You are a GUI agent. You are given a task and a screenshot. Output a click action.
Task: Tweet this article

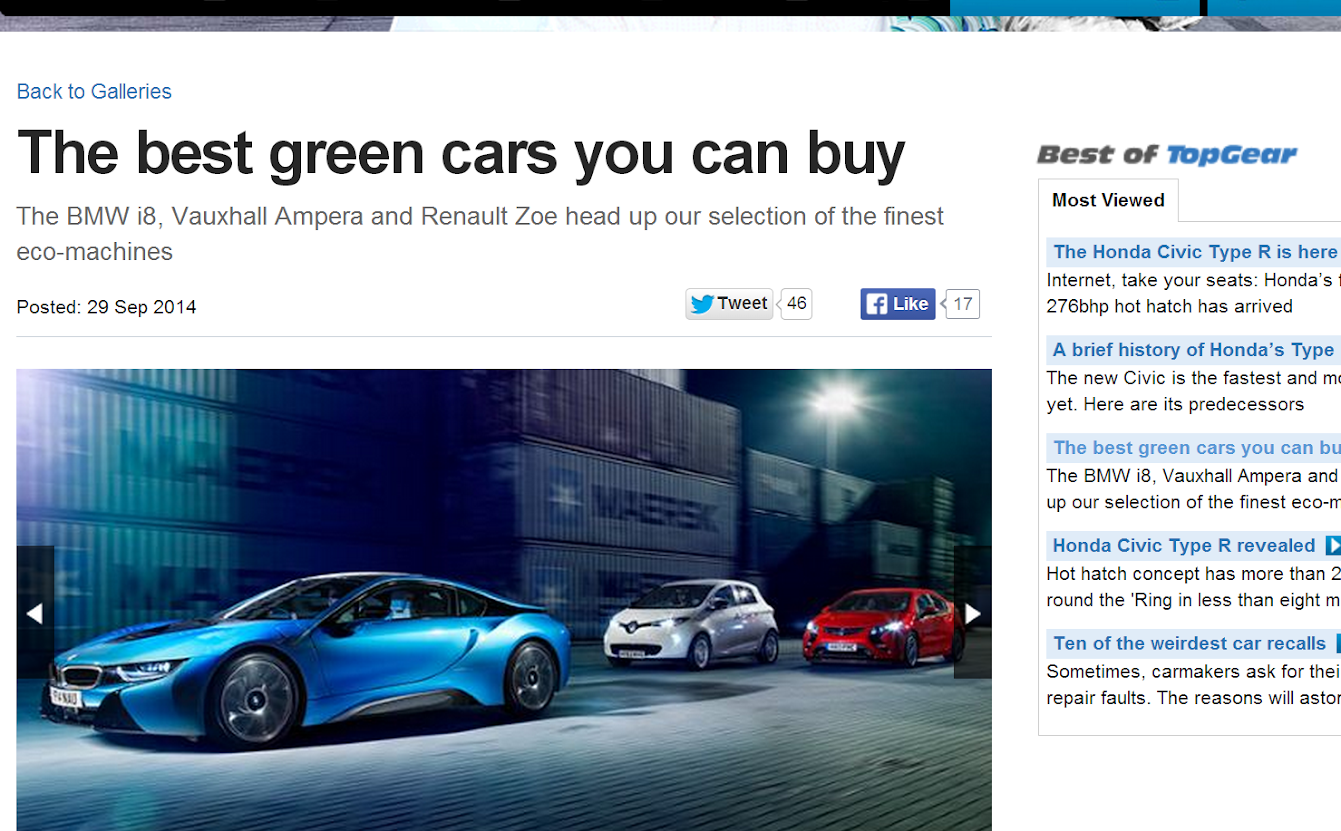coord(729,304)
